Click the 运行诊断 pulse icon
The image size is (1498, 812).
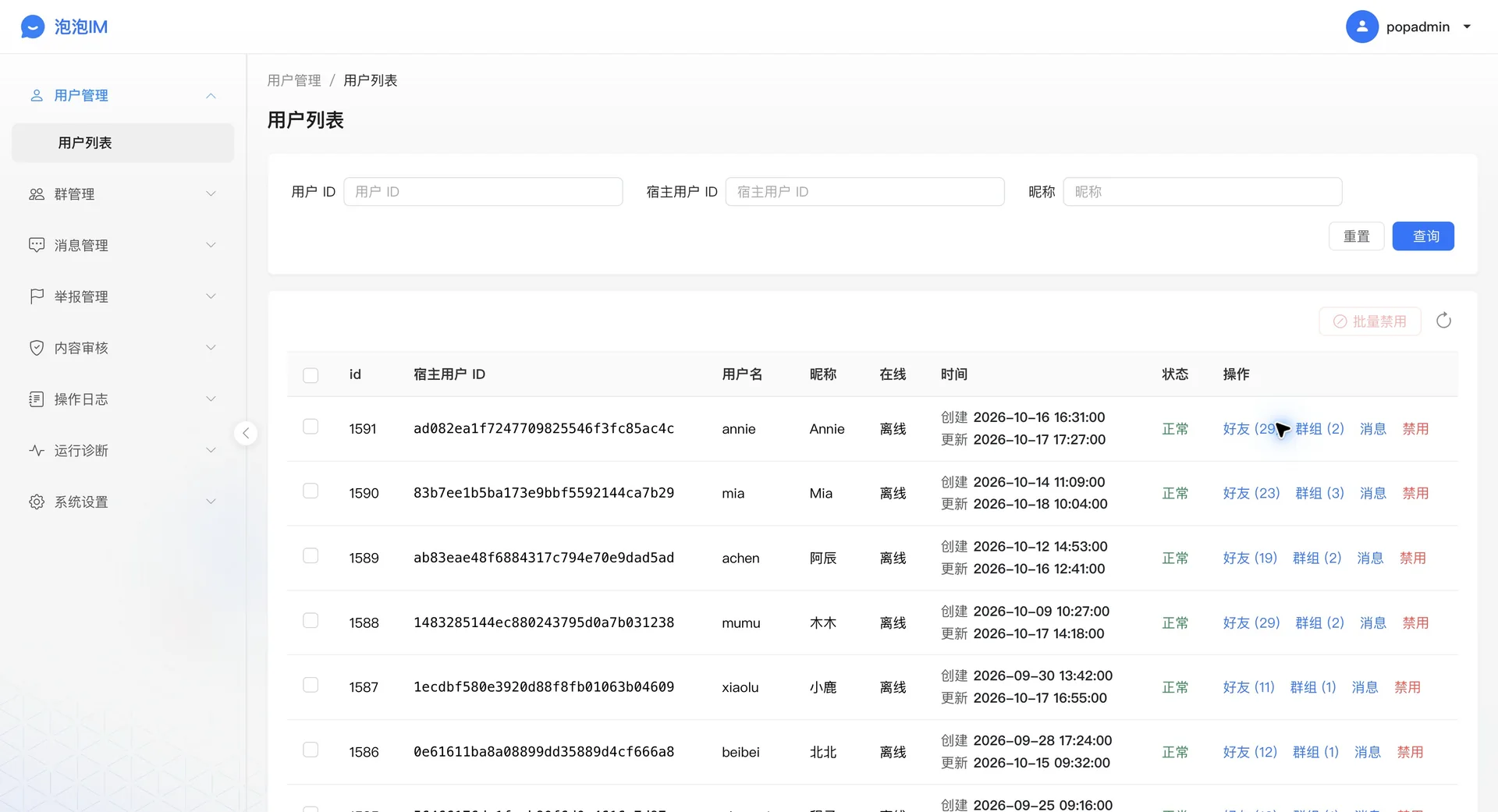coord(37,450)
